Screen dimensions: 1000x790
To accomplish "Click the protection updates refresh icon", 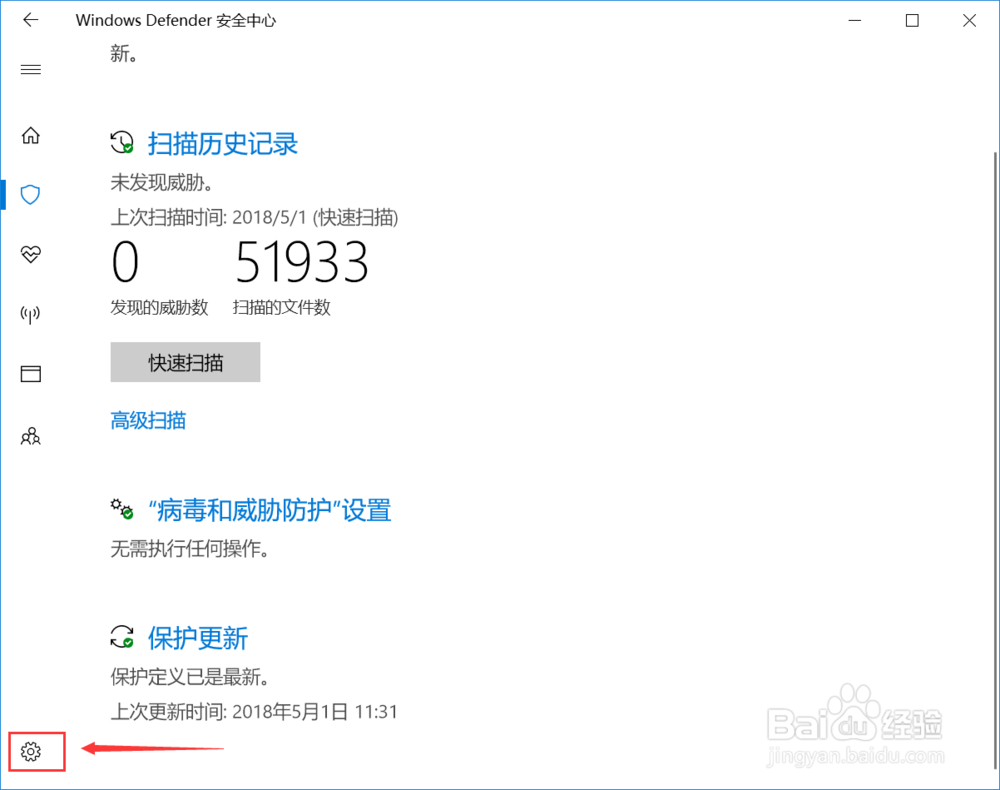I will (122, 636).
